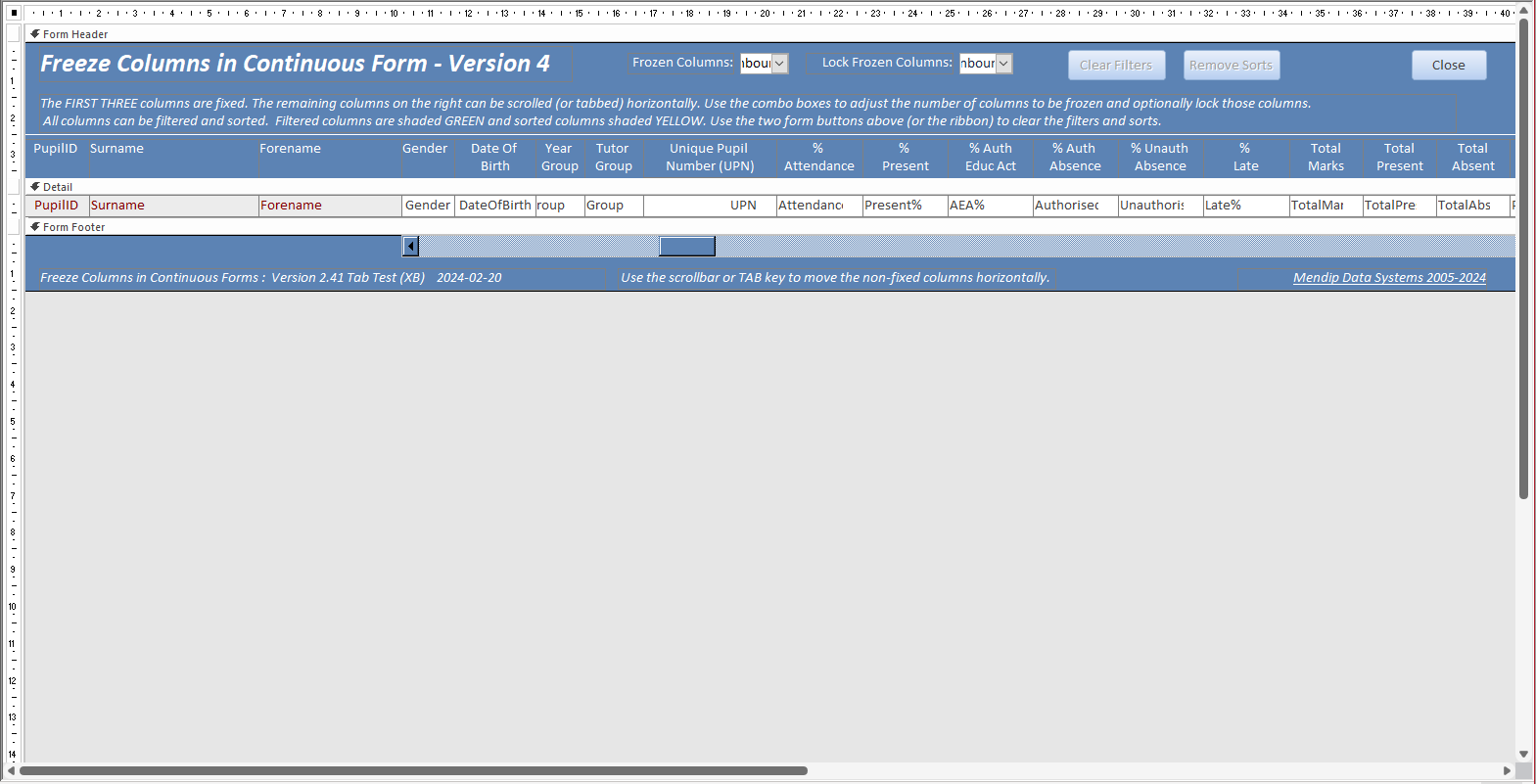
Task: Click the Present% text box in Detail
Action: (905, 206)
